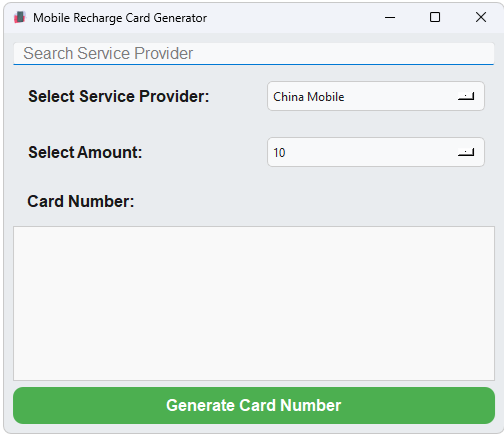Click the Search Service Provider placeholder text
The height and width of the screenshot is (438, 504).
coord(108,53)
